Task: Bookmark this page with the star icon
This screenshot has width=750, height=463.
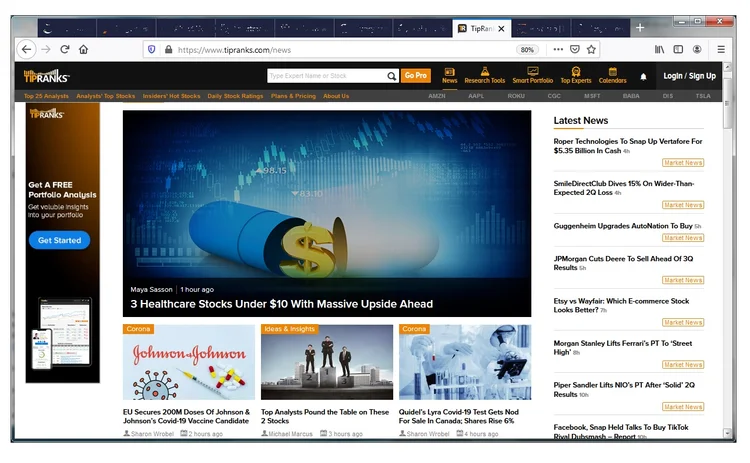Action: 591,49
